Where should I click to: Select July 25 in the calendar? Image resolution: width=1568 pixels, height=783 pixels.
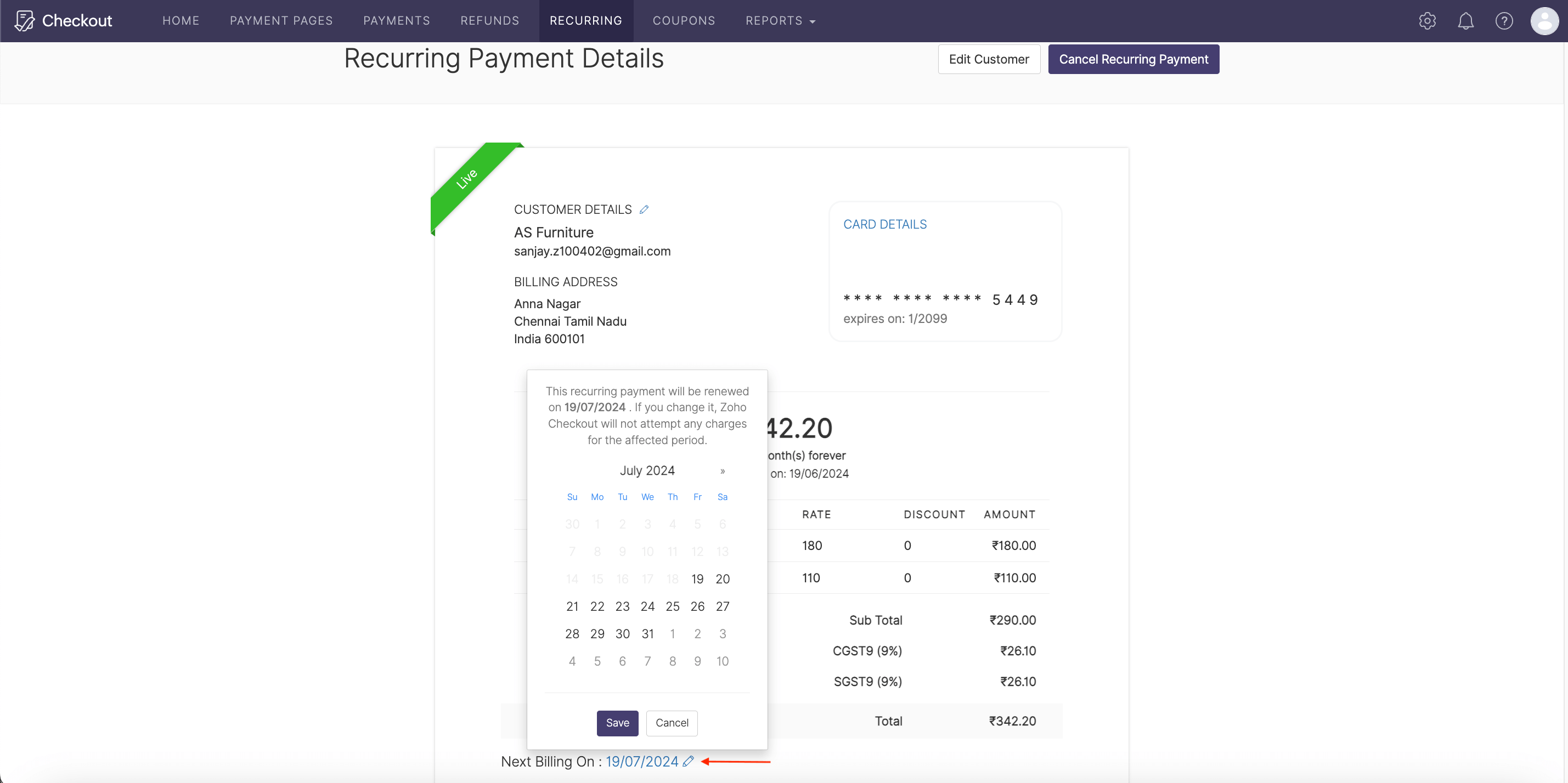672,606
